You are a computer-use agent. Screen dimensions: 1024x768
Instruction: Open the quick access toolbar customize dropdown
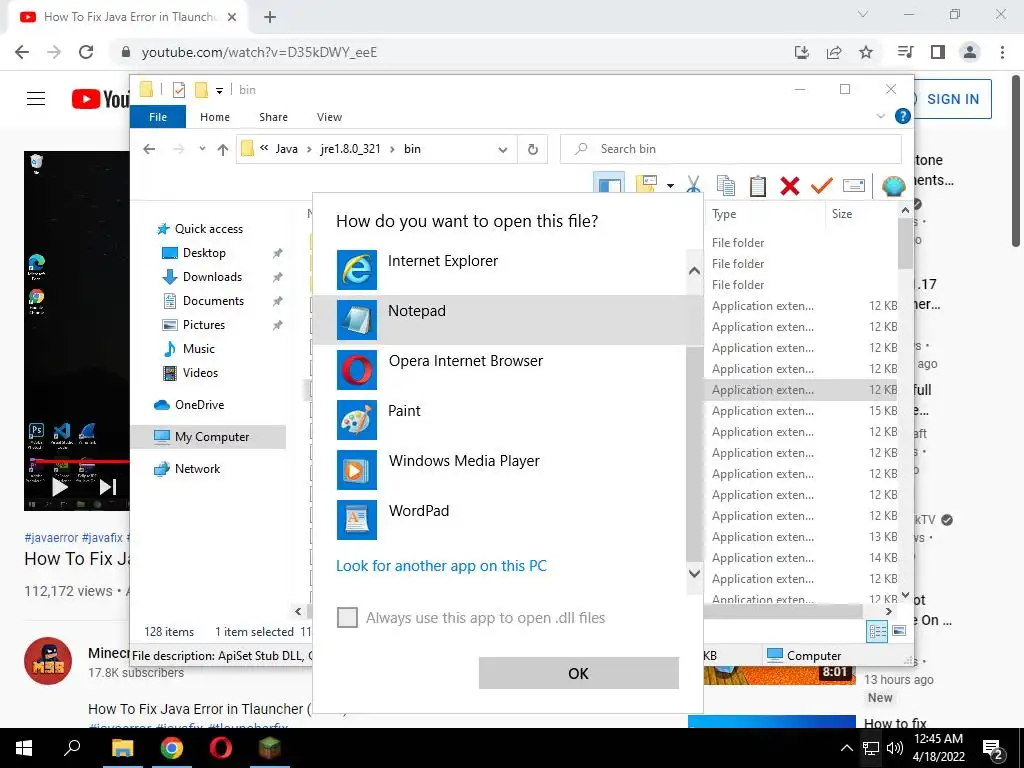219,91
